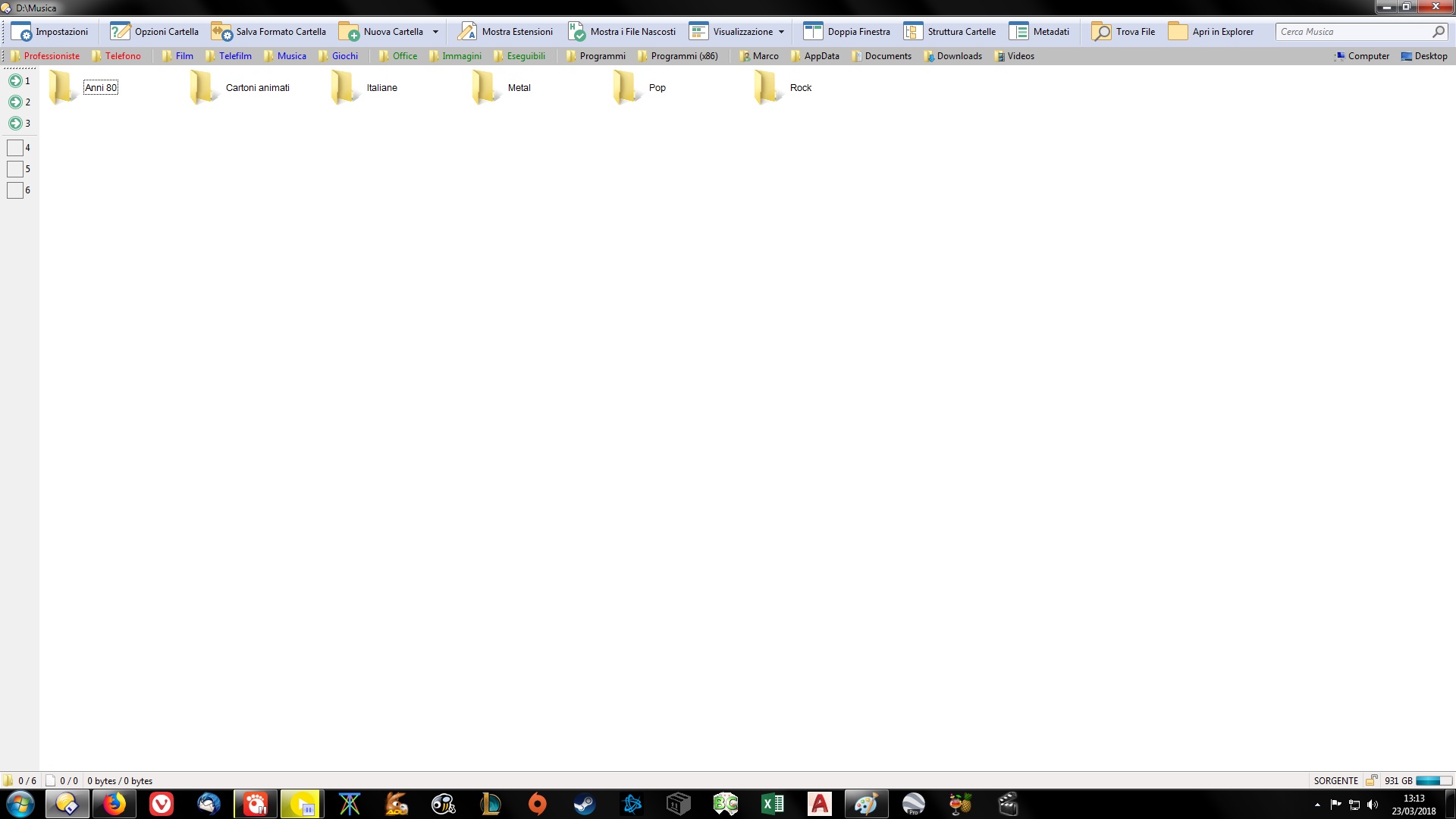Screen dimensions: 1456x819
Task: Click the Cerca Musica search field
Action: (1353, 32)
